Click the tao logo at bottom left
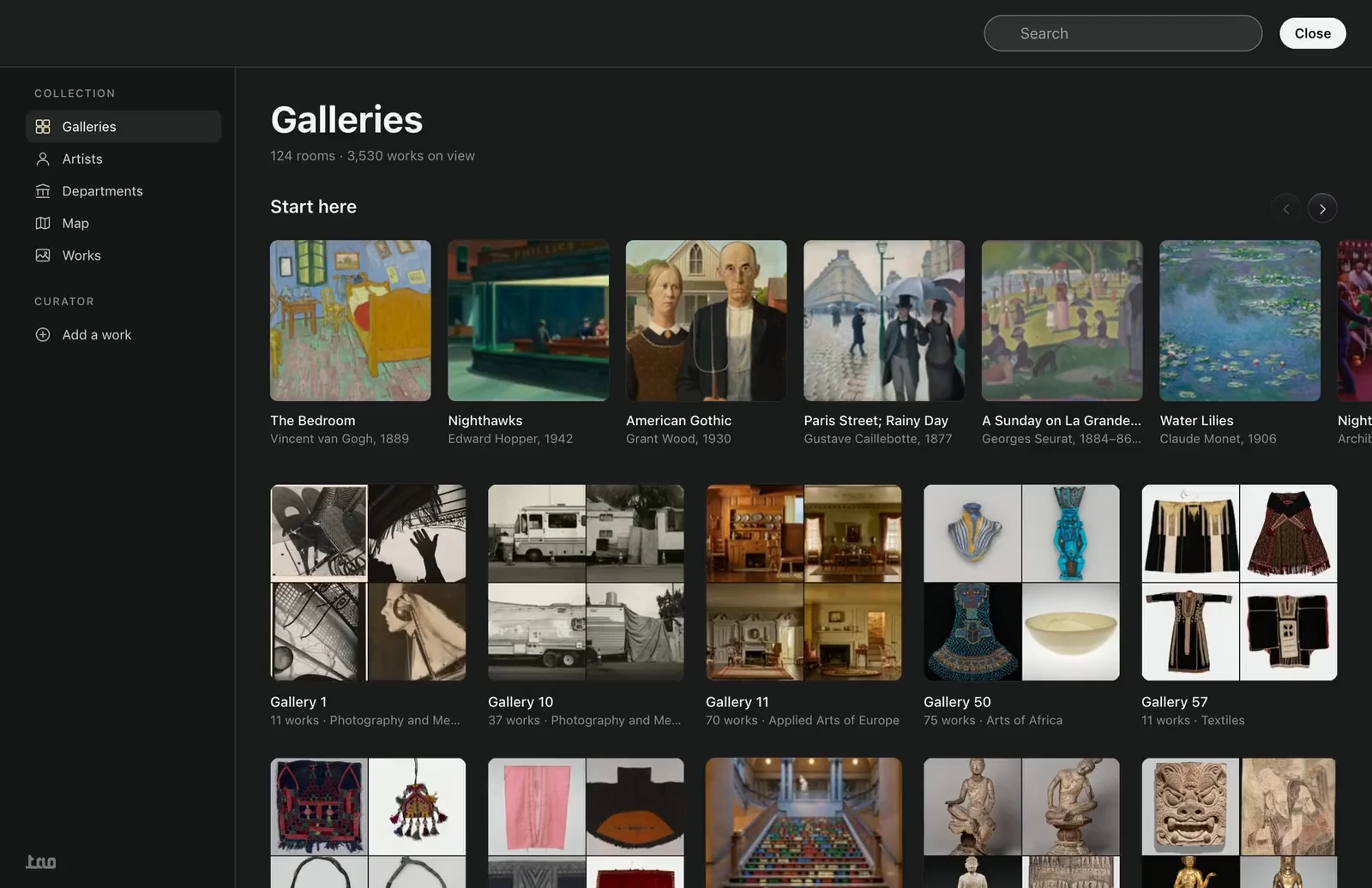This screenshot has height=888, width=1372. coord(41,861)
